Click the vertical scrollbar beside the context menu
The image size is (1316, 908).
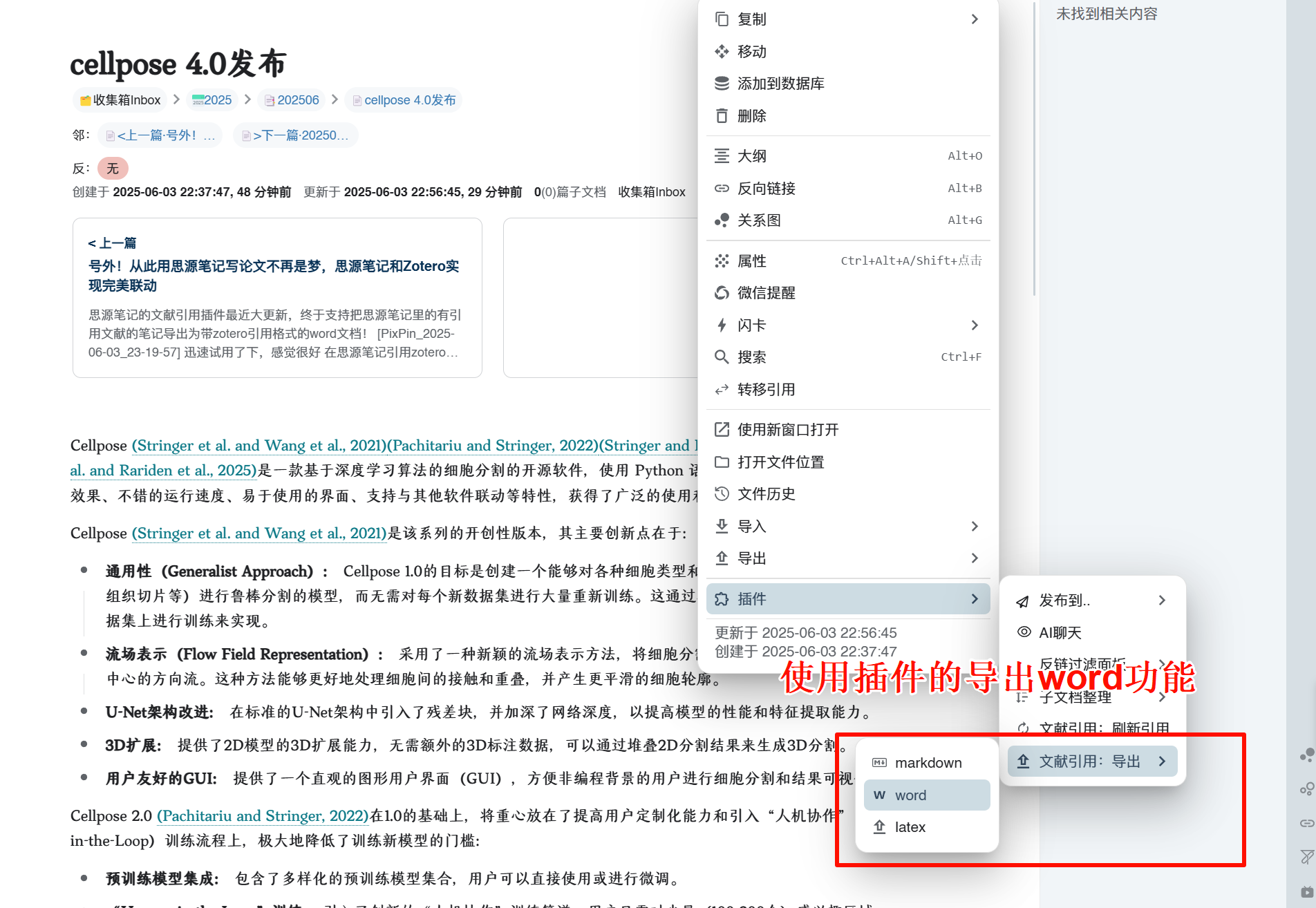(1034, 149)
